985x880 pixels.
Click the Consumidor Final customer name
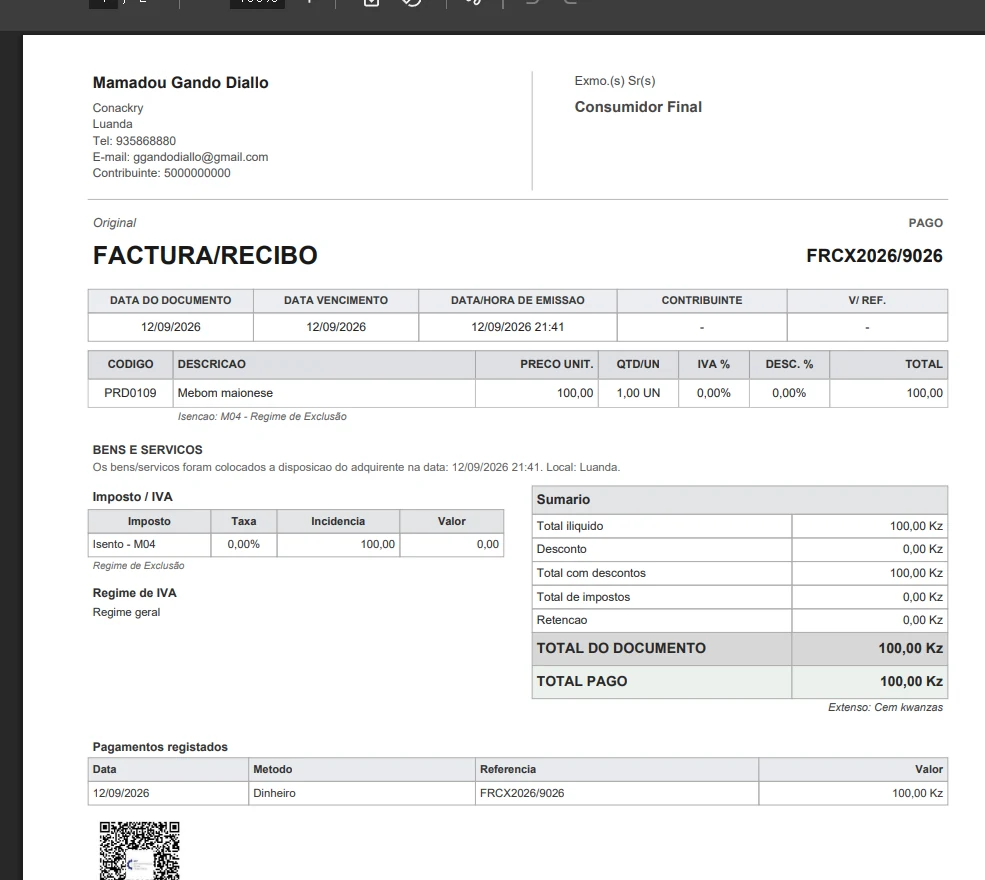point(638,107)
